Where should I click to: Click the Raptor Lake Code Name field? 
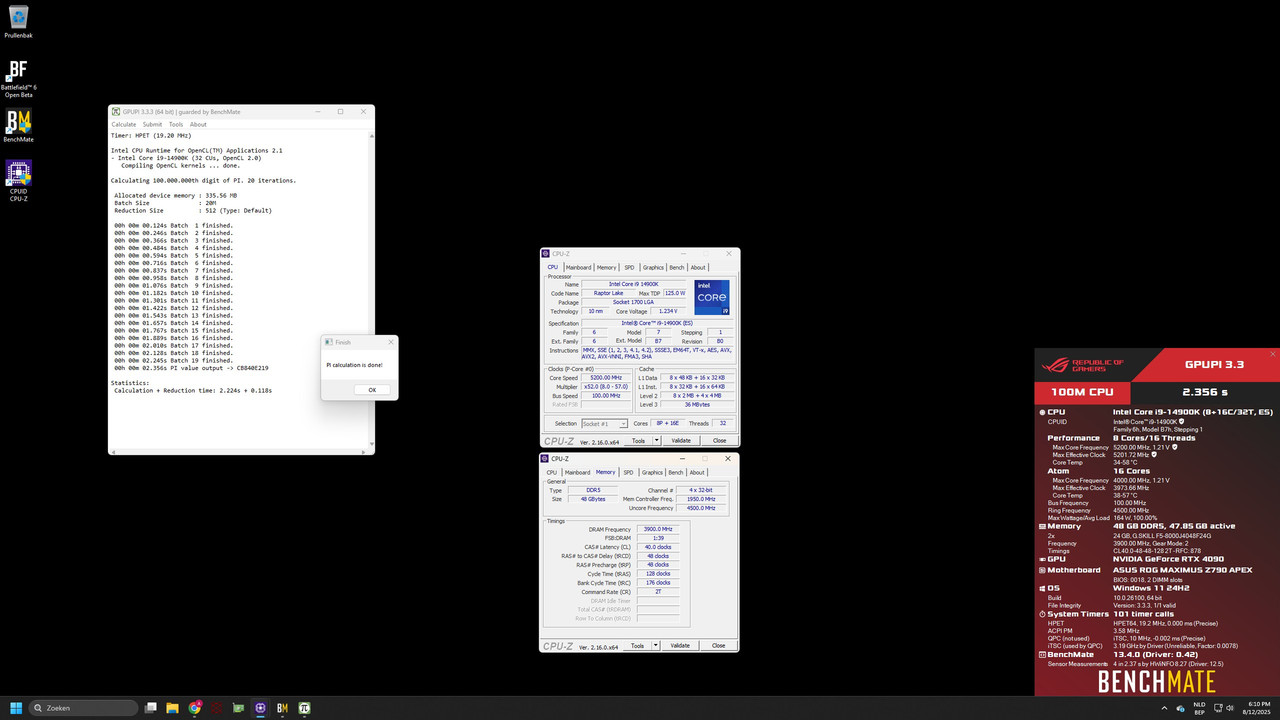coord(608,293)
